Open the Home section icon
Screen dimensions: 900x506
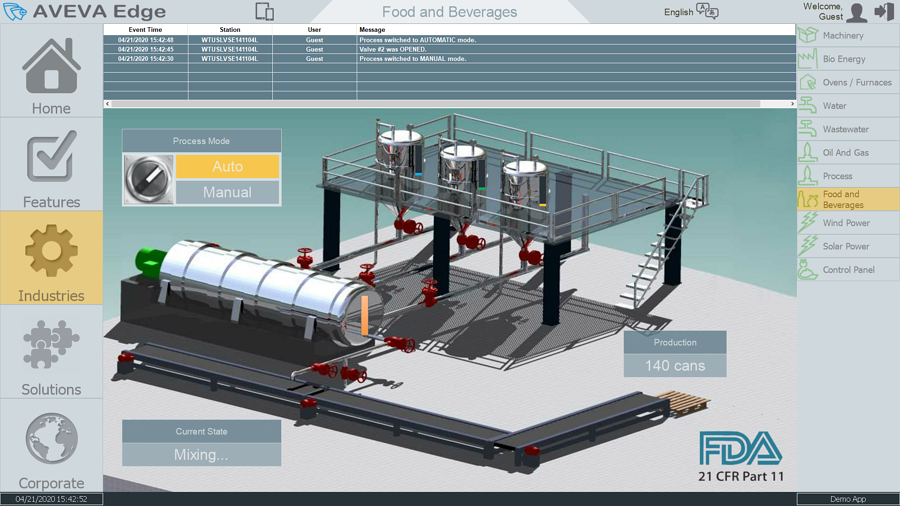click(x=51, y=67)
